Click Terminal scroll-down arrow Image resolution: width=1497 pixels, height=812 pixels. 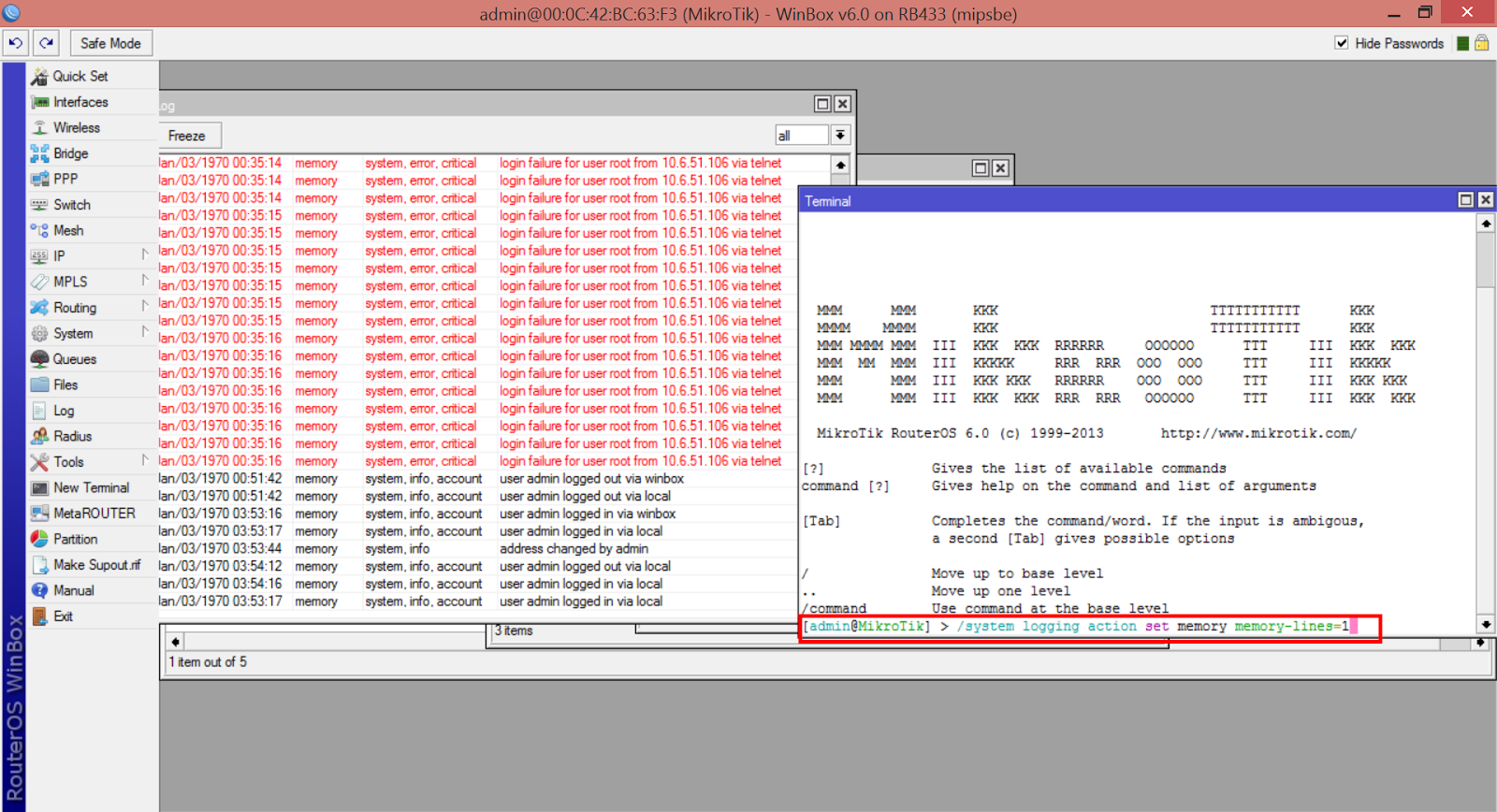point(1486,624)
